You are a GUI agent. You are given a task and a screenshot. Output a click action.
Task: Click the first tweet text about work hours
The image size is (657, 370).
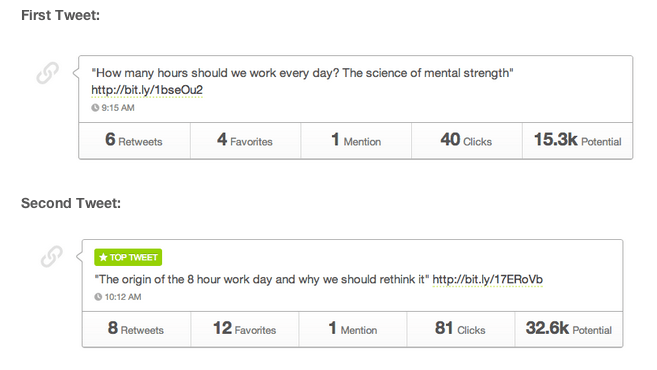(303, 73)
